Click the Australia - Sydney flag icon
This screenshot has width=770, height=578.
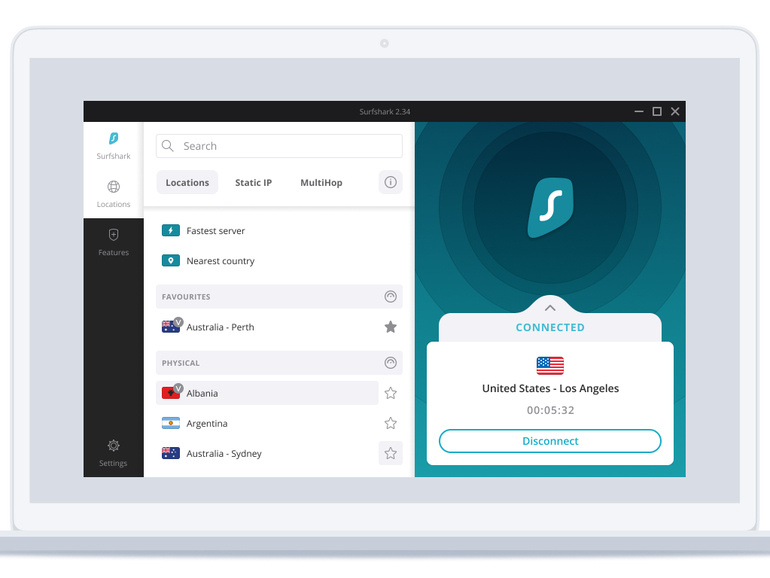(171, 453)
